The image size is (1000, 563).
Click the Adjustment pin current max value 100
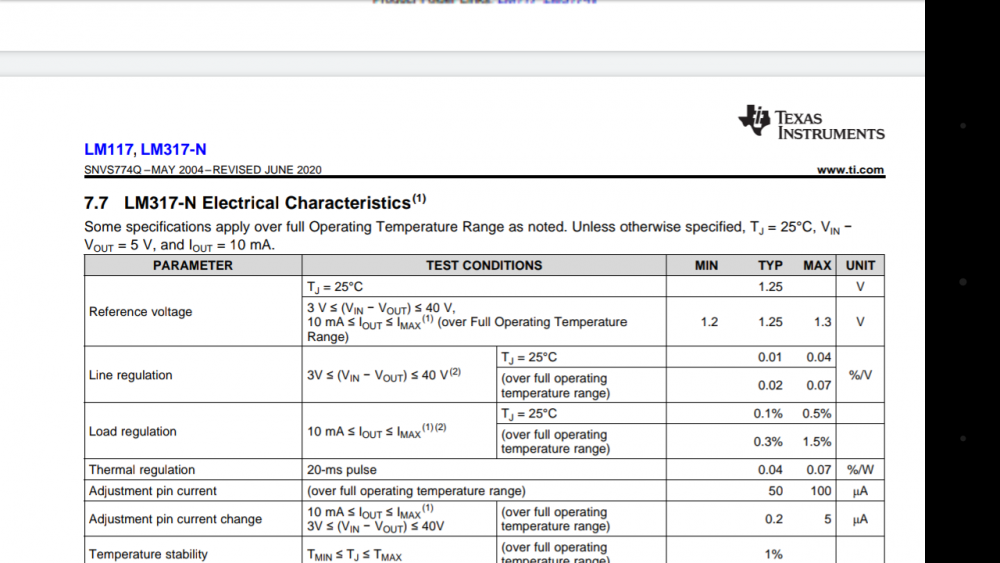[821, 491]
